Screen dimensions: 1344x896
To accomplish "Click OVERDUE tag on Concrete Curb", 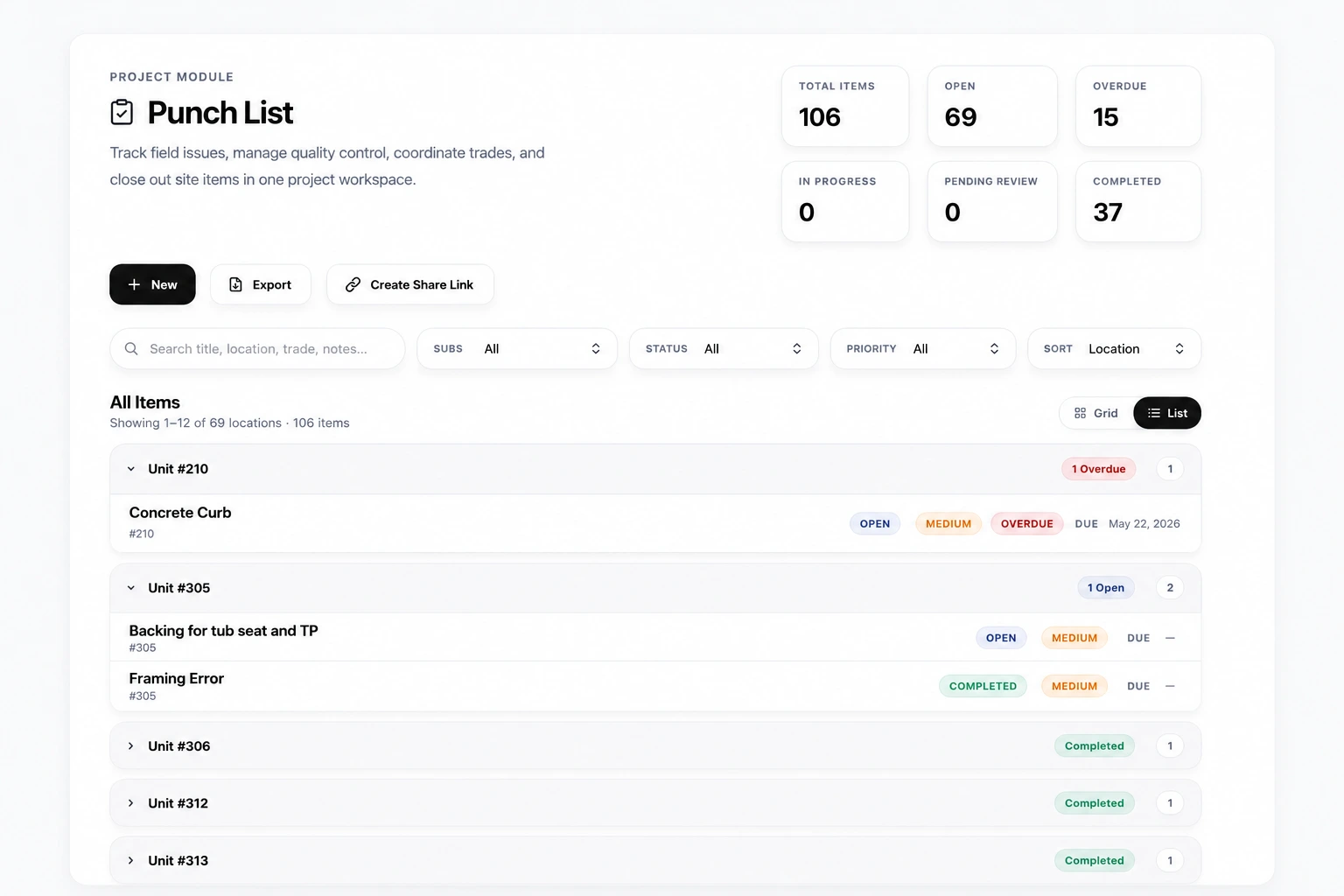I will (x=1027, y=524).
